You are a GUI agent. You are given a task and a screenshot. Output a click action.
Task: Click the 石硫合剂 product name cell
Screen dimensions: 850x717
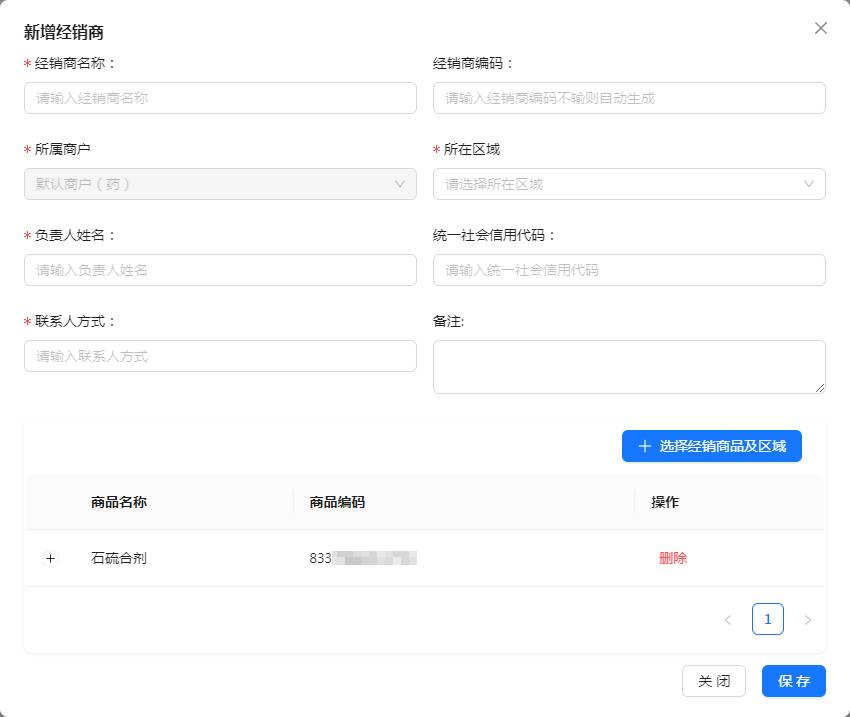119,558
